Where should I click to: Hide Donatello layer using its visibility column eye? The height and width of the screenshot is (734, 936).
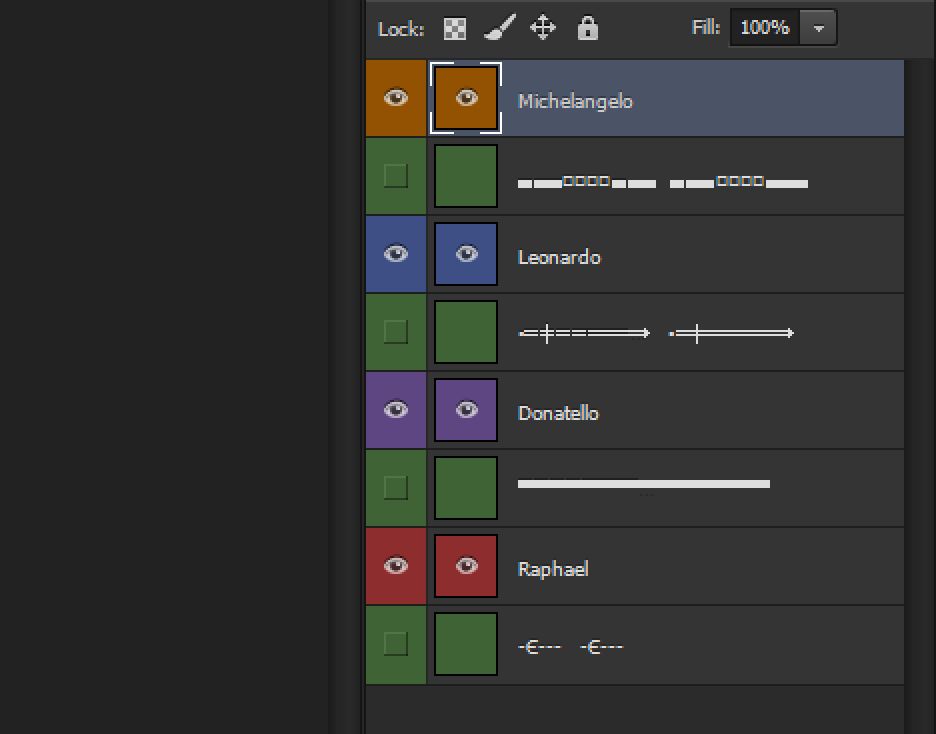(x=396, y=410)
